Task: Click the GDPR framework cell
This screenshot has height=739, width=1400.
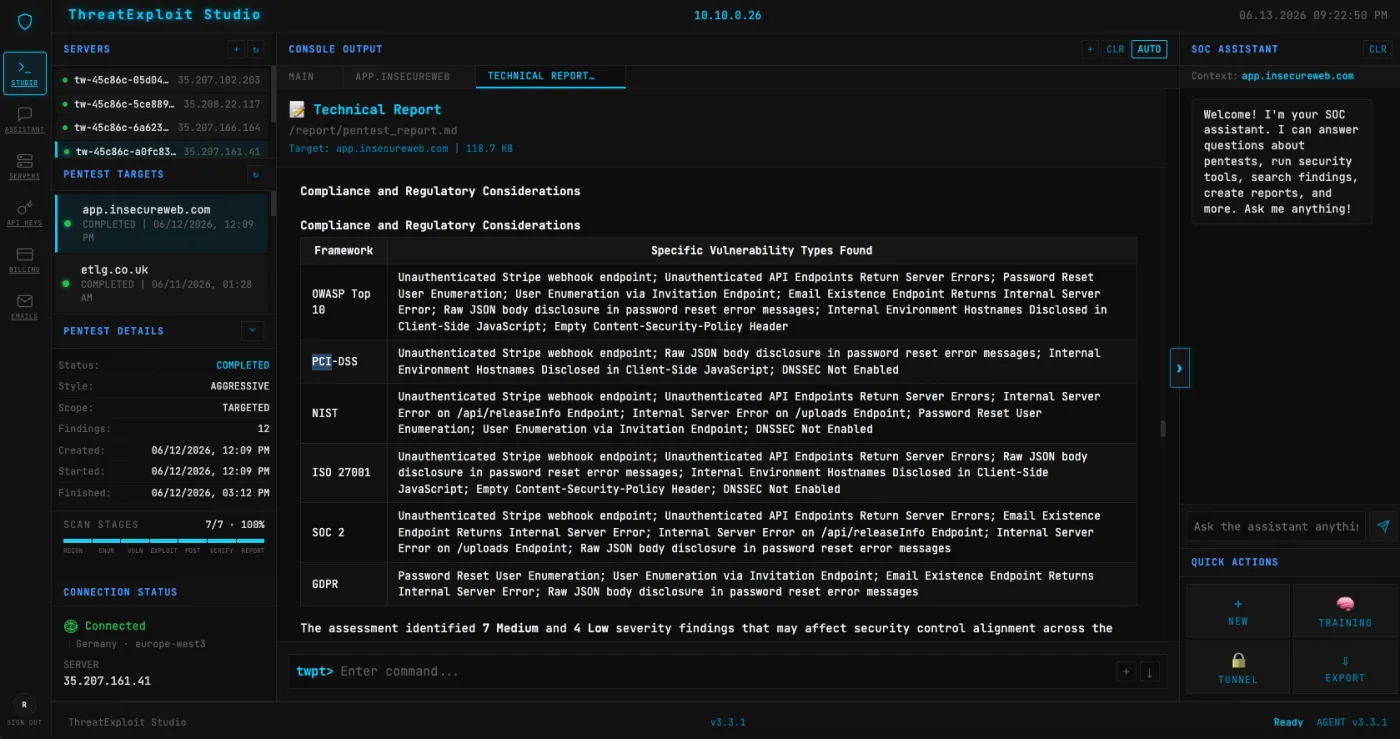Action: [344, 584]
